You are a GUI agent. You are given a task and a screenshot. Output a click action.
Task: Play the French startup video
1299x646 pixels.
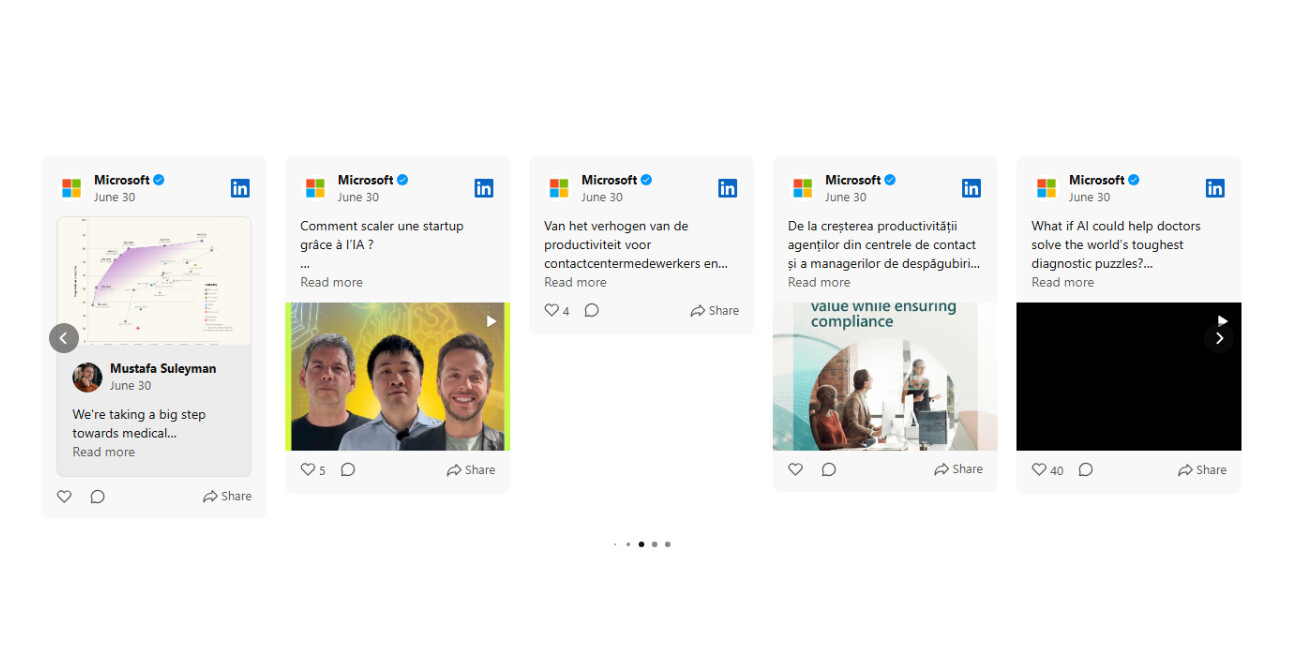(x=491, y=321)
